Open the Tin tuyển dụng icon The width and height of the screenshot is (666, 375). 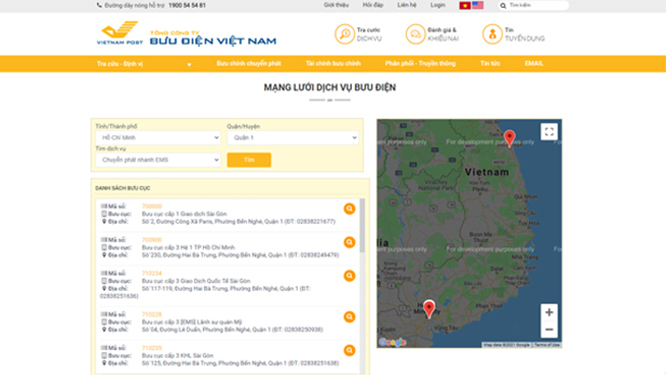pyautogui.click(x=492, y=34)
